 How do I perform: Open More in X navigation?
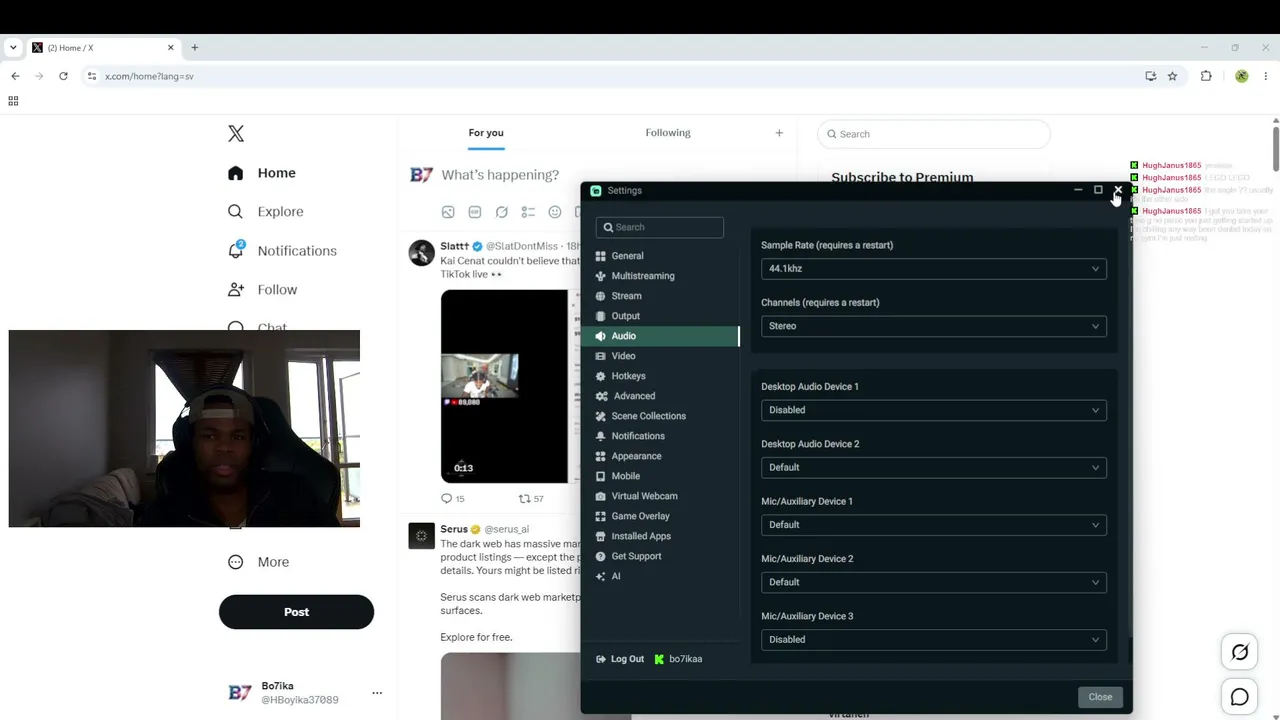coord(259,562)
